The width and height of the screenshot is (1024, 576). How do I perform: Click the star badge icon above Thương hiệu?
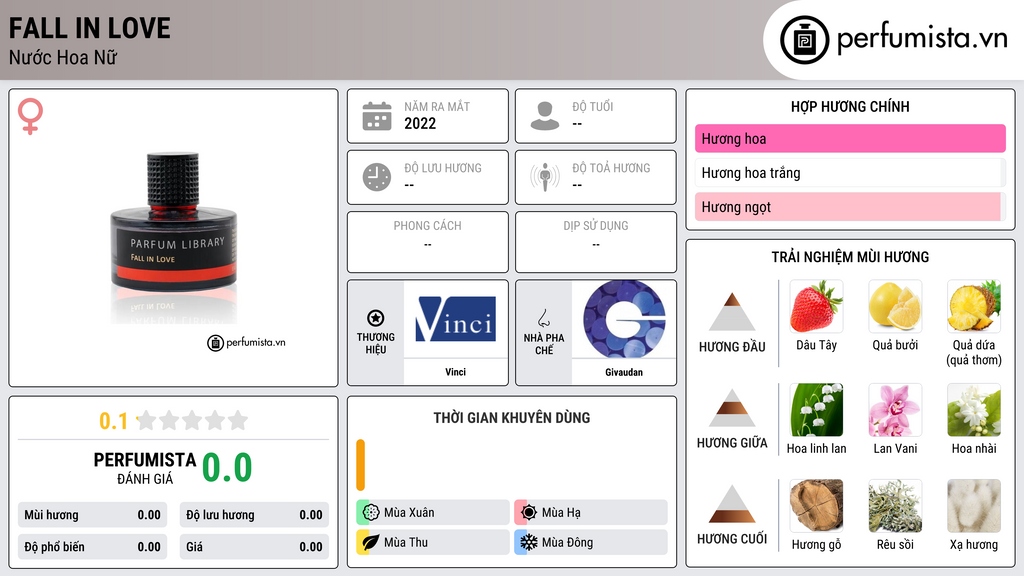(x=376, y=318)
